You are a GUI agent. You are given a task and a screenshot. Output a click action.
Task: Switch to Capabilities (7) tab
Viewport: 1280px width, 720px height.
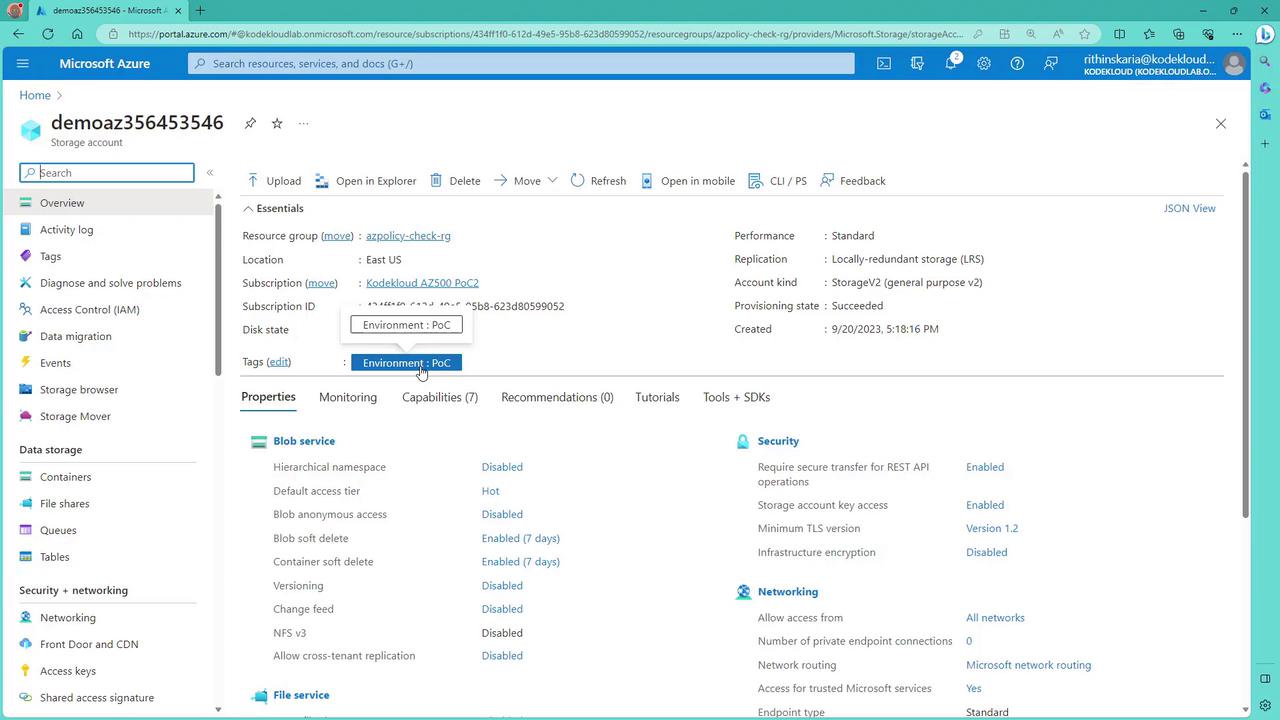click(x=440, y=398)
